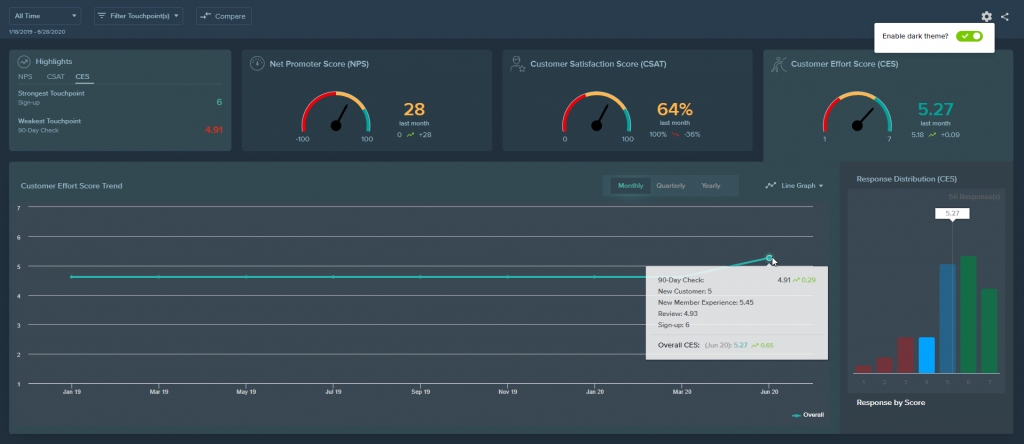Click the Net Promoter Score gauge icon
Image resolution: width=1024 pixels, height=444 pixels.
(257, 64)
